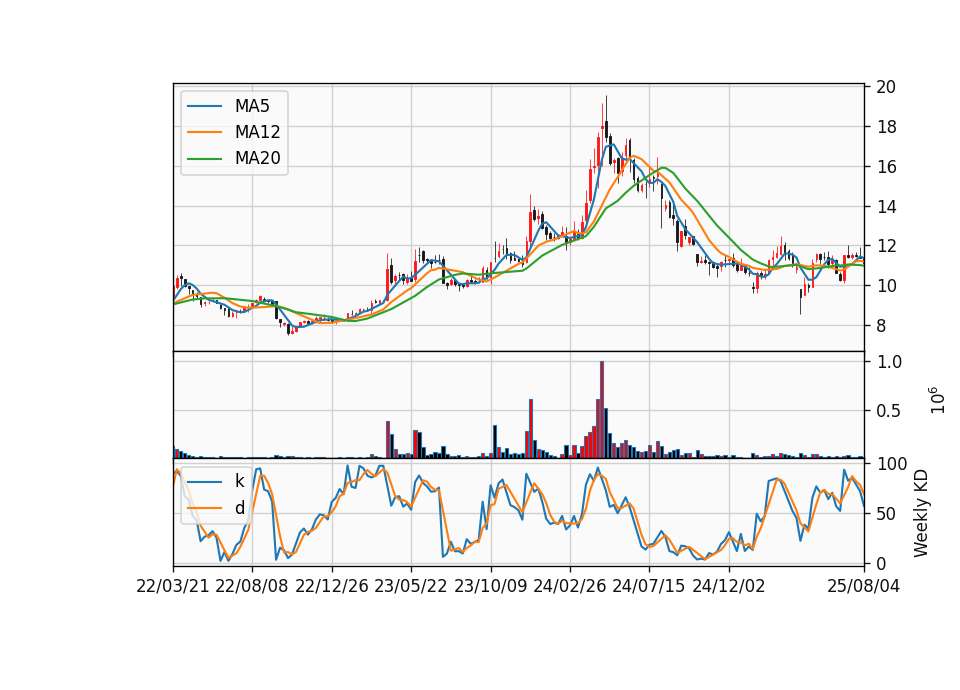960x690 pixels.
Task: Click the 24/02/26 date axis label
Action: coord(569,586)
